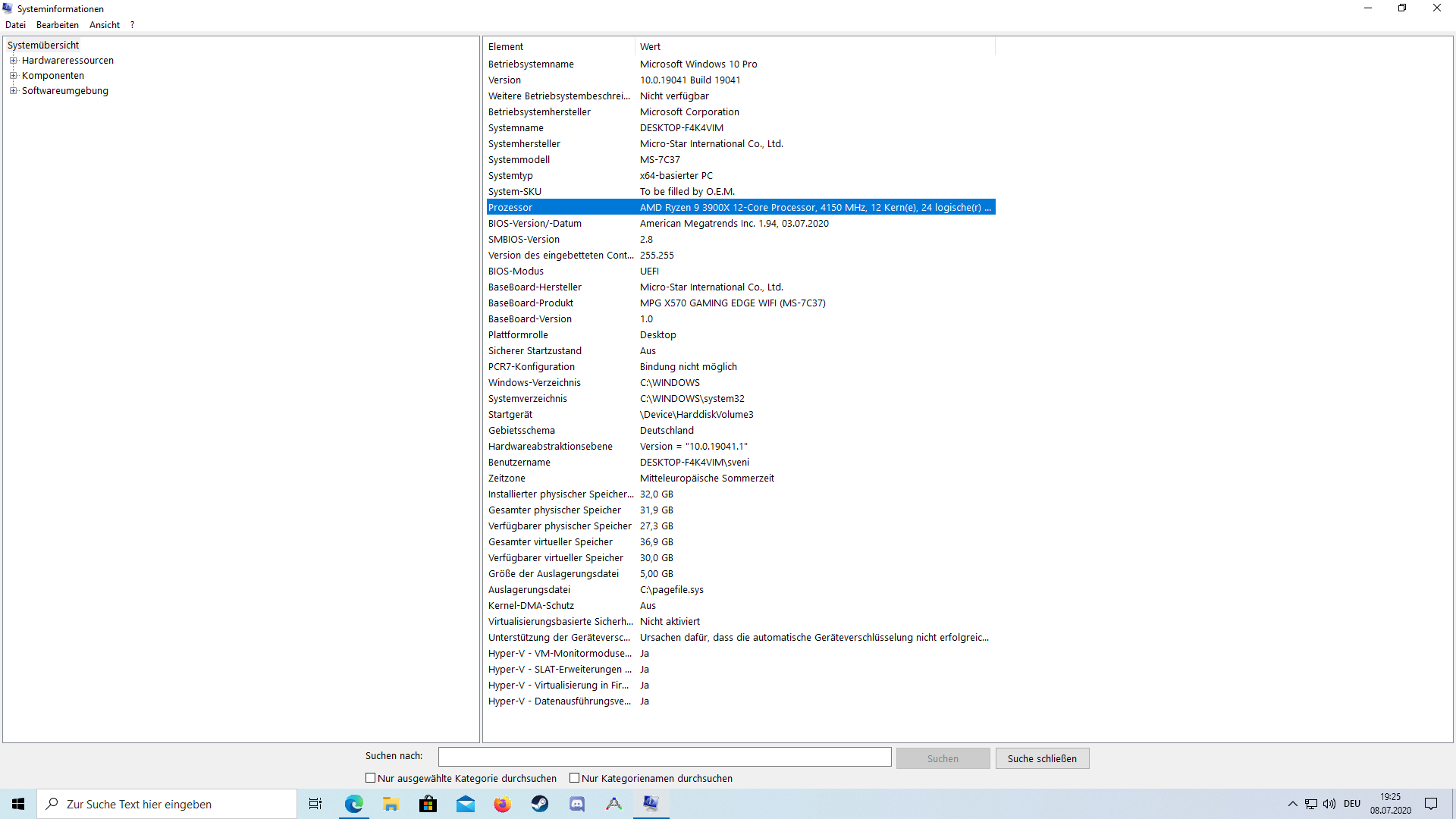This screenshot has height=819, width=1456.
Task: Enable 'Nur ausgewählte Kategorie durchsuchen' checkbox
Action: coord(371,778)
